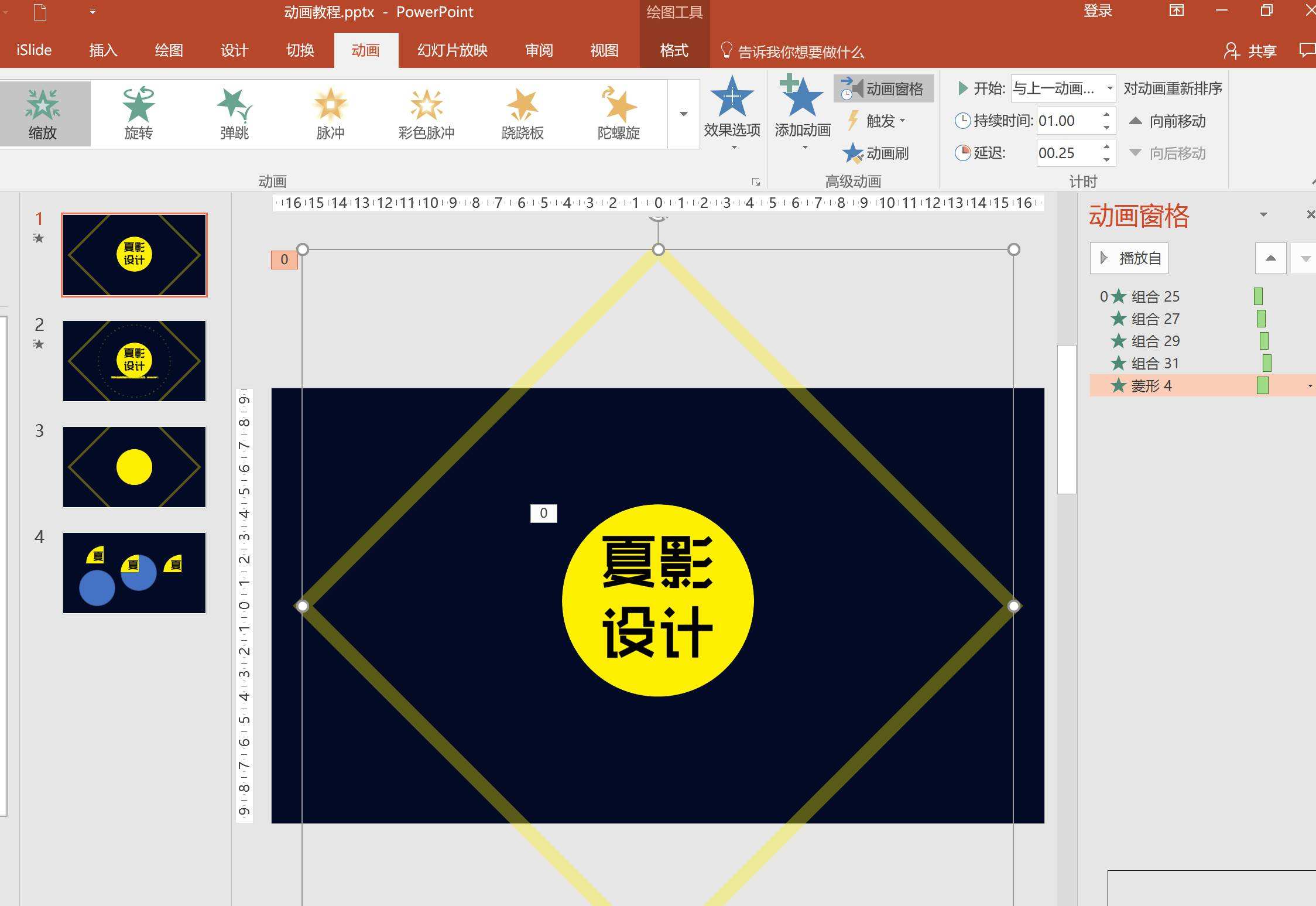Open the animation pane options dropdown

coord(1263,215)
